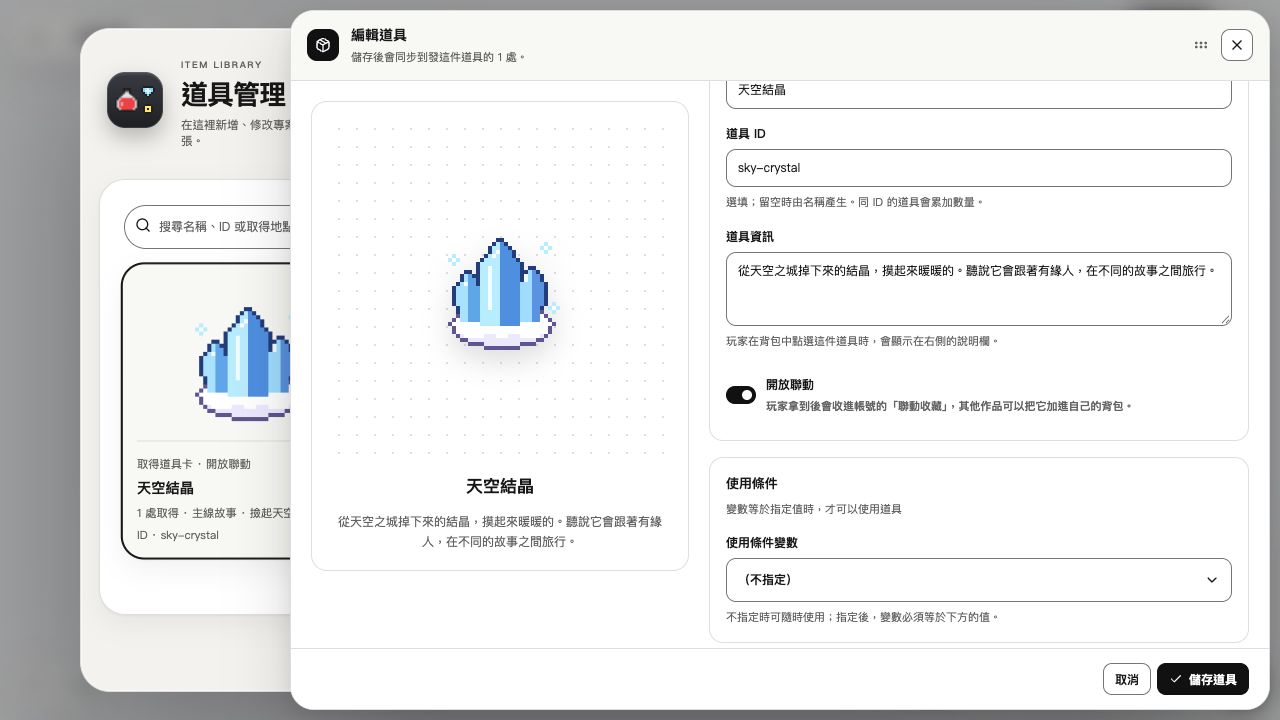Open the grid dots menu in dialog header
1280x720 pixels.
point(1201,45)
